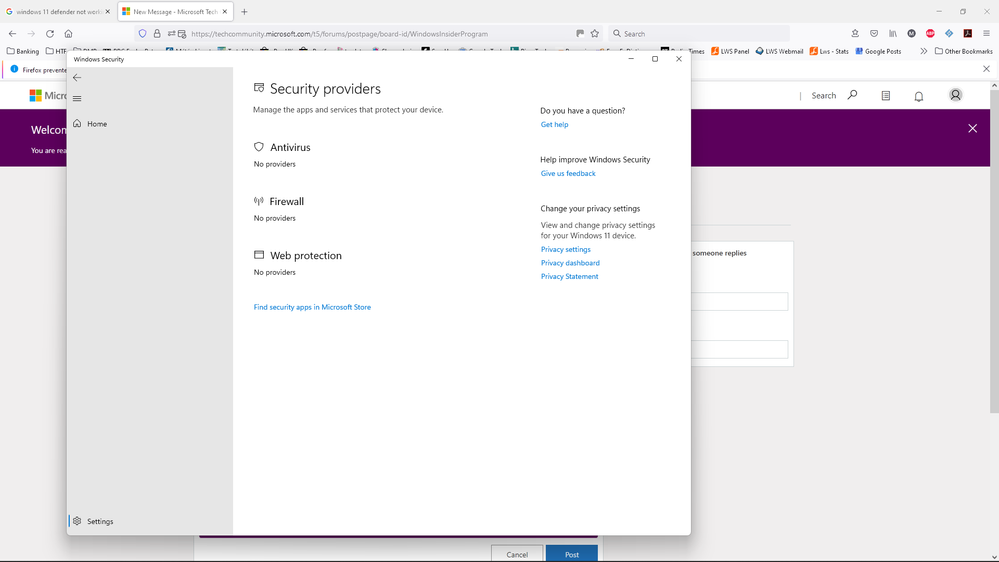
Task: Click the Cancel button on the post form
Action: 517,554
